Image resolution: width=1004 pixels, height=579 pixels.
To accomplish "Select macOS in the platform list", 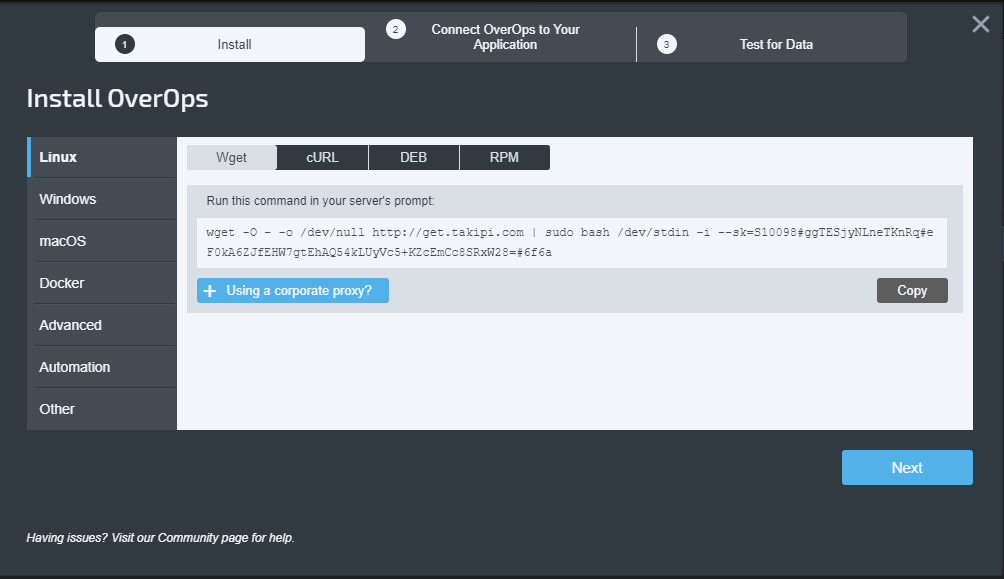I will 102,241.
